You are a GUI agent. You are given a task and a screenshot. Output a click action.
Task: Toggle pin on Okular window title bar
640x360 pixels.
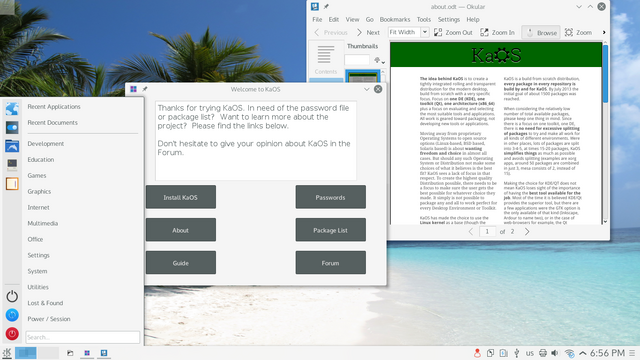coord(326,7)
